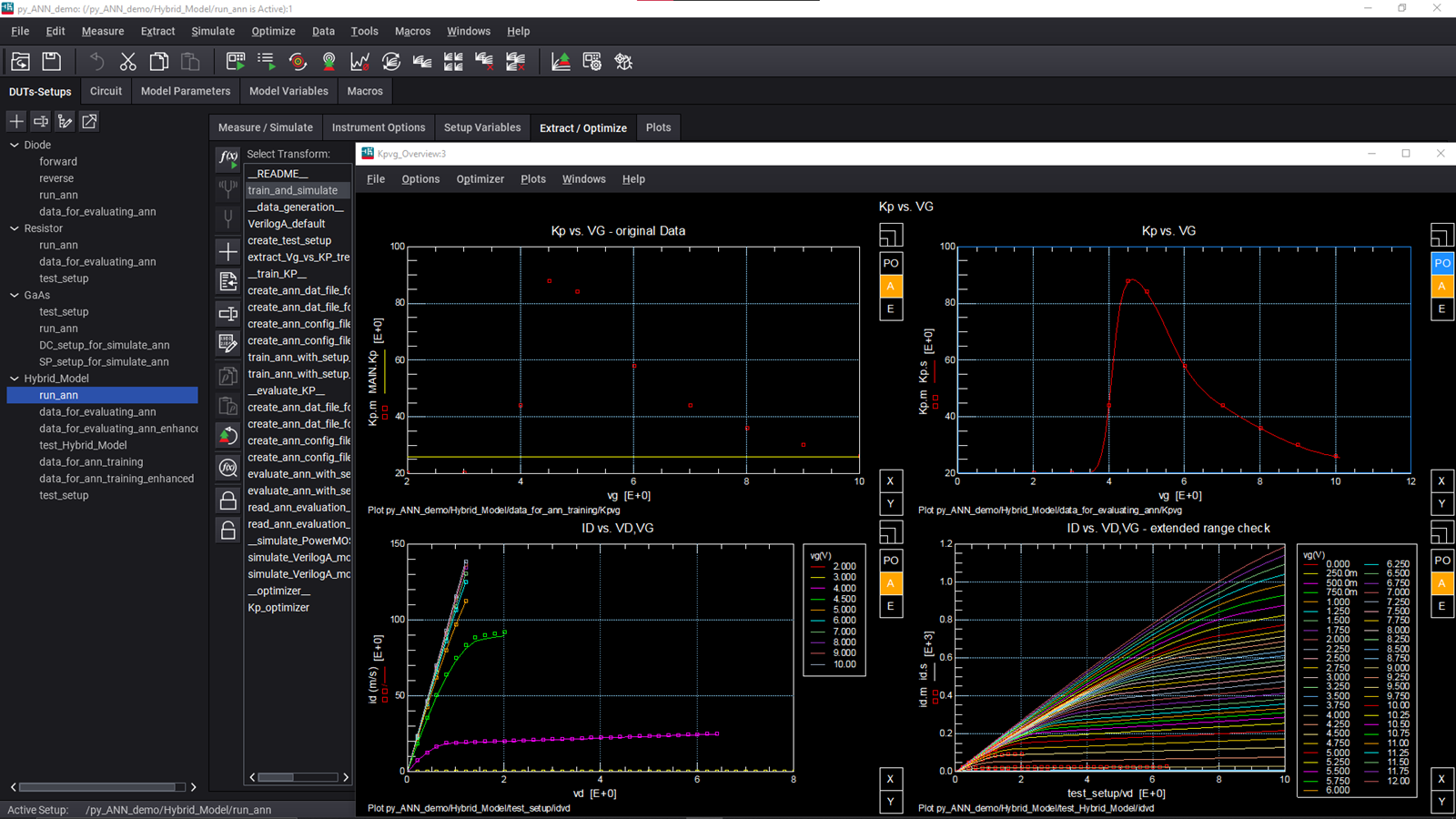Collapse the Hybrid_Model tree section
This screenshot has width=1456, height=819.
coord(14,378)
